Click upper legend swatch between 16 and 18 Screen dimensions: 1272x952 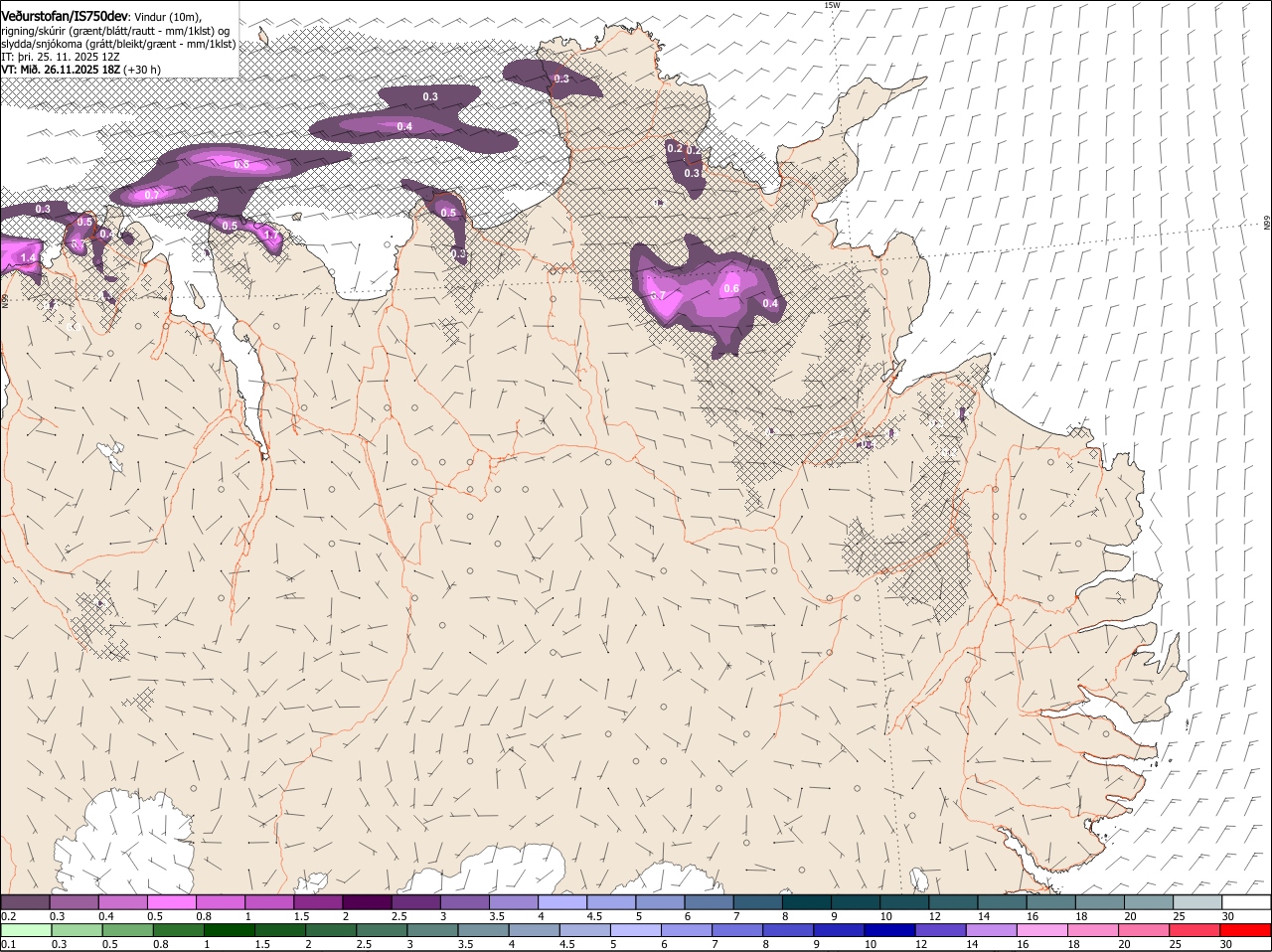point(1051,902)
